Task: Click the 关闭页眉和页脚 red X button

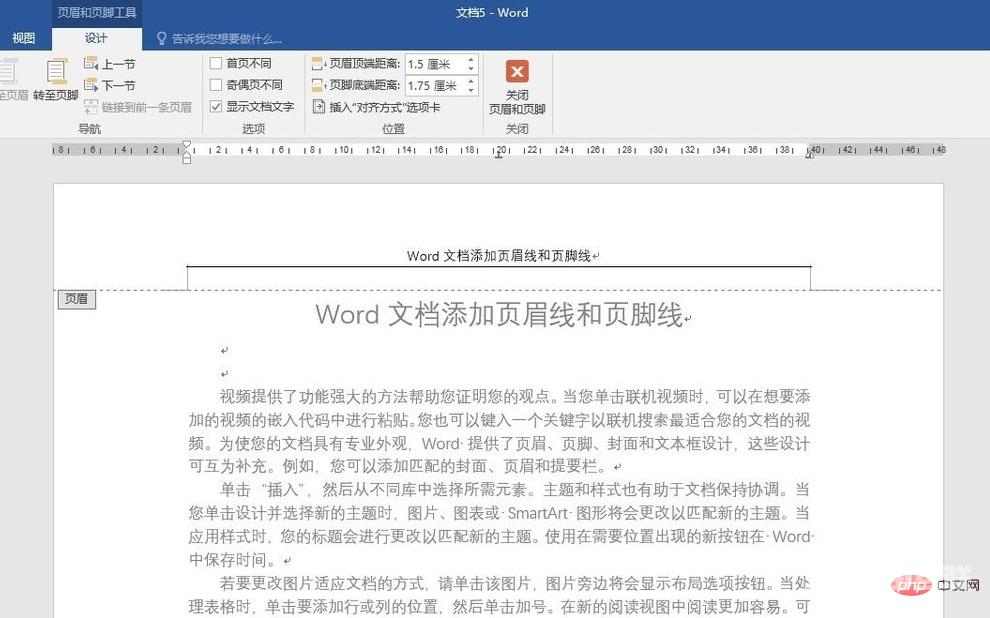Action: point(517,72)
